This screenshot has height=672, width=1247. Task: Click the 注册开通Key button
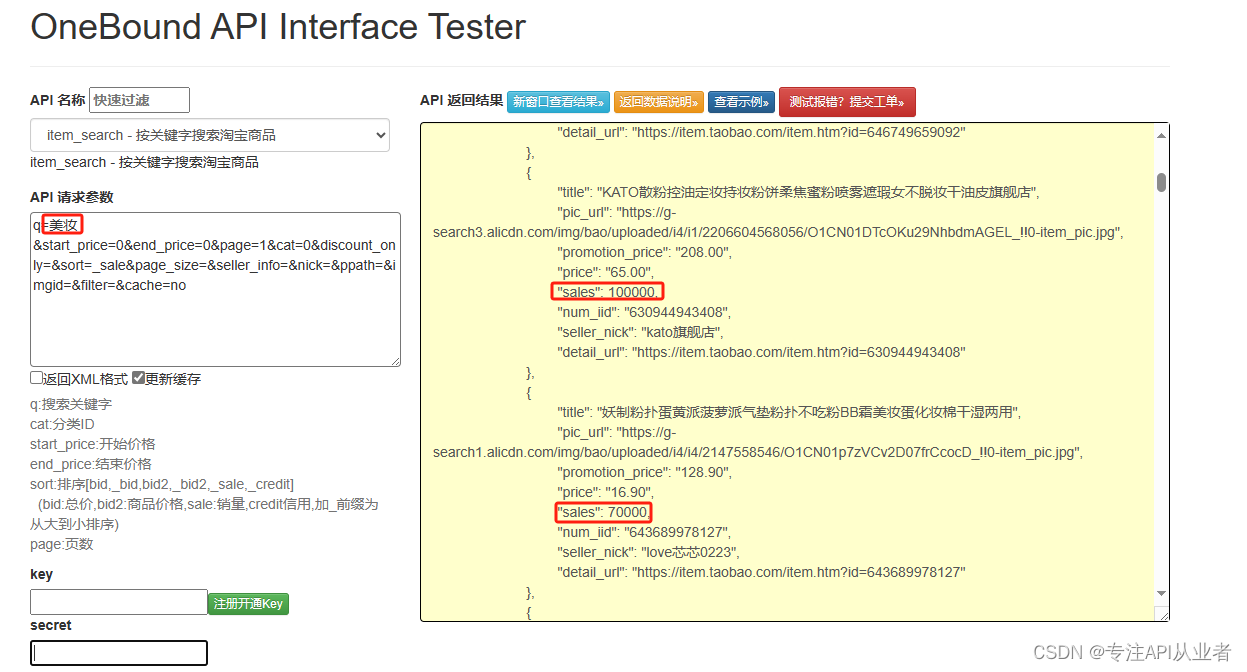pos(248,604)
